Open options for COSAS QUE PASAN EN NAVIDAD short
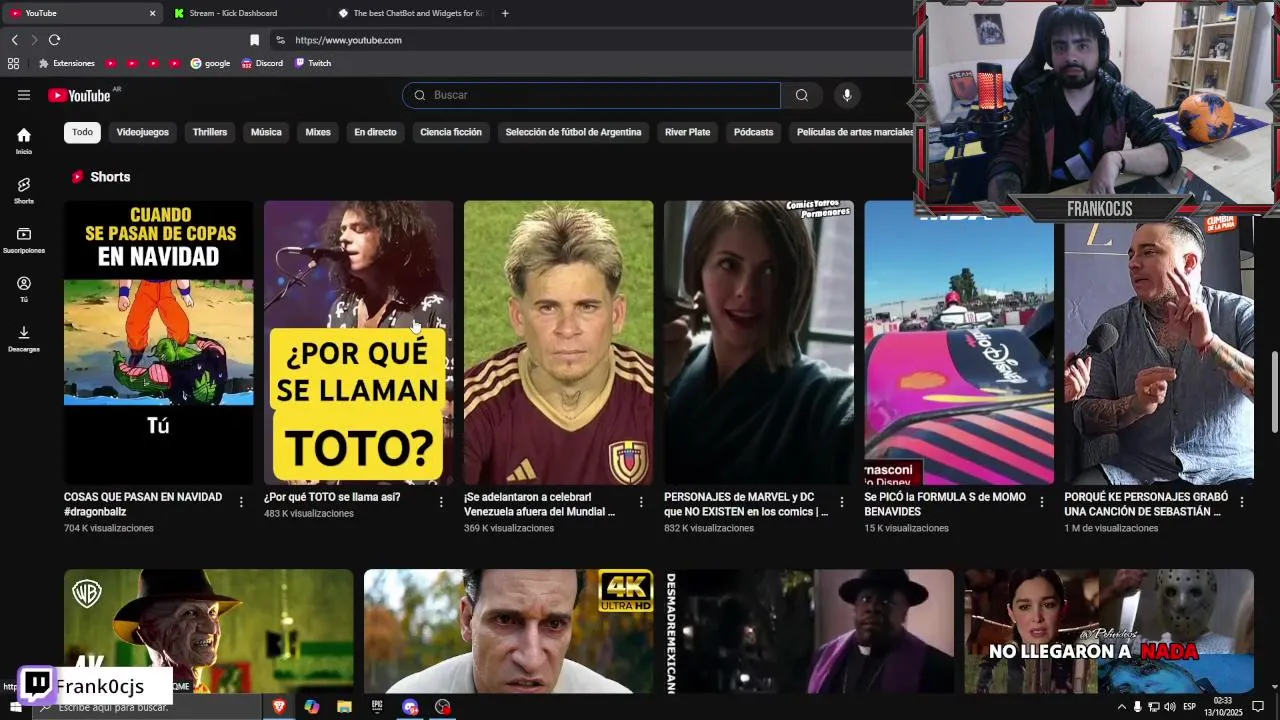Image resolution: width=1280 pixels, height=720 pixels. coord(241,502)
